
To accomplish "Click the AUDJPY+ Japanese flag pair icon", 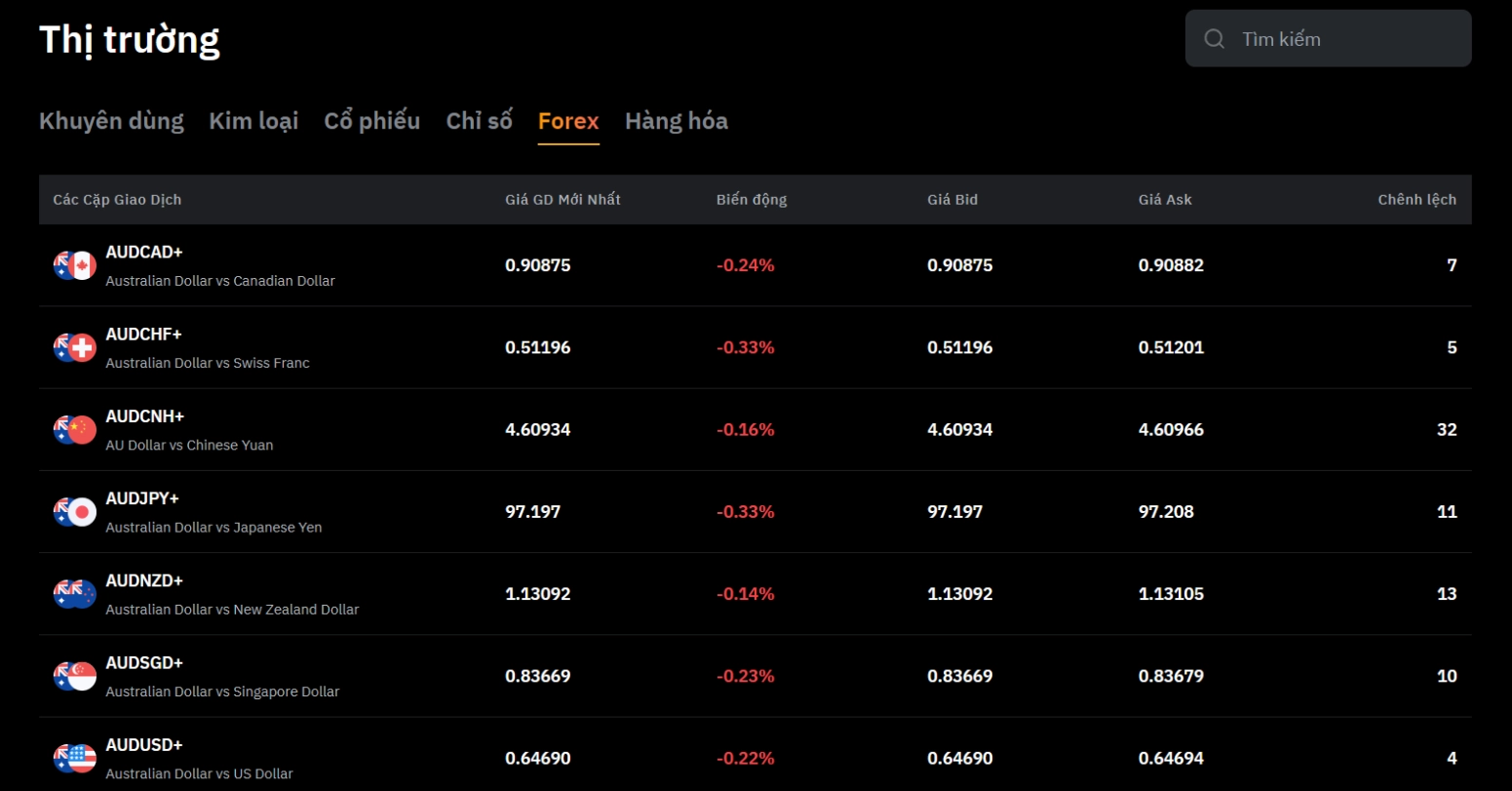I will pos(75,512).
